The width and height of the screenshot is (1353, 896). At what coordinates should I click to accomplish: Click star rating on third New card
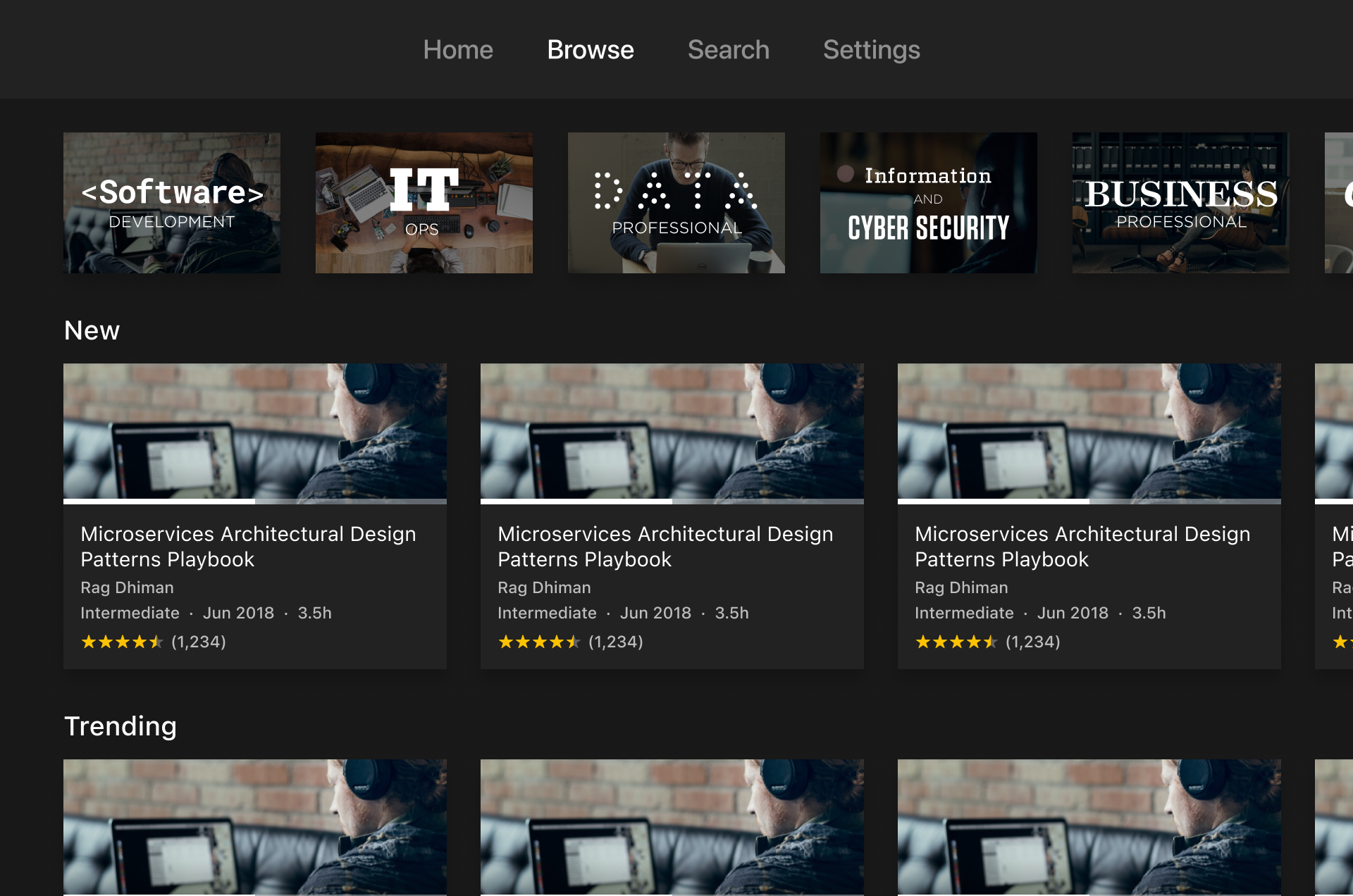point(956,642)
